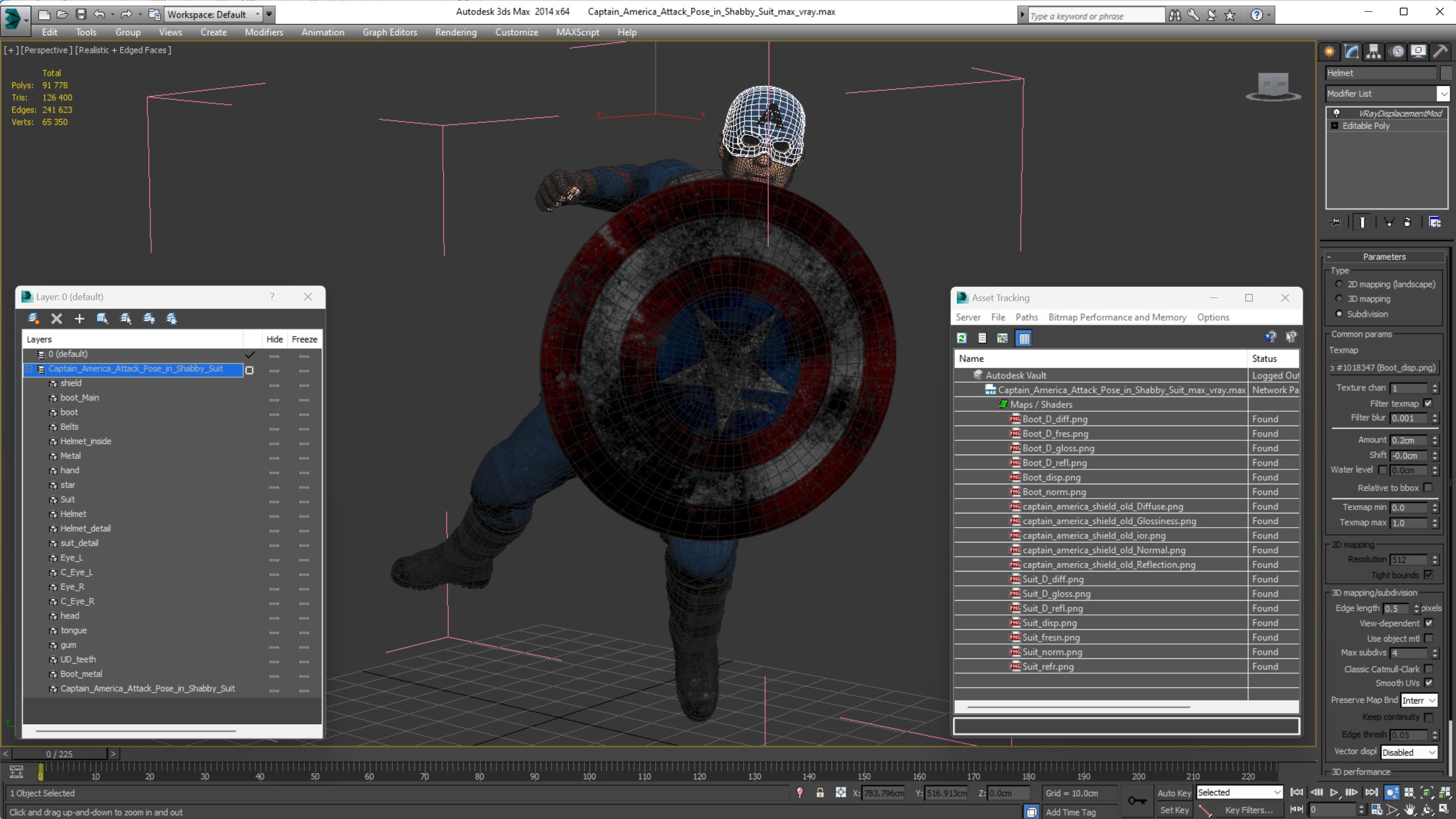The width and height of the screenshot is (1456, 819).
Task: Click the Undo arrow in the top toolbar
Action: click(100, 14)
